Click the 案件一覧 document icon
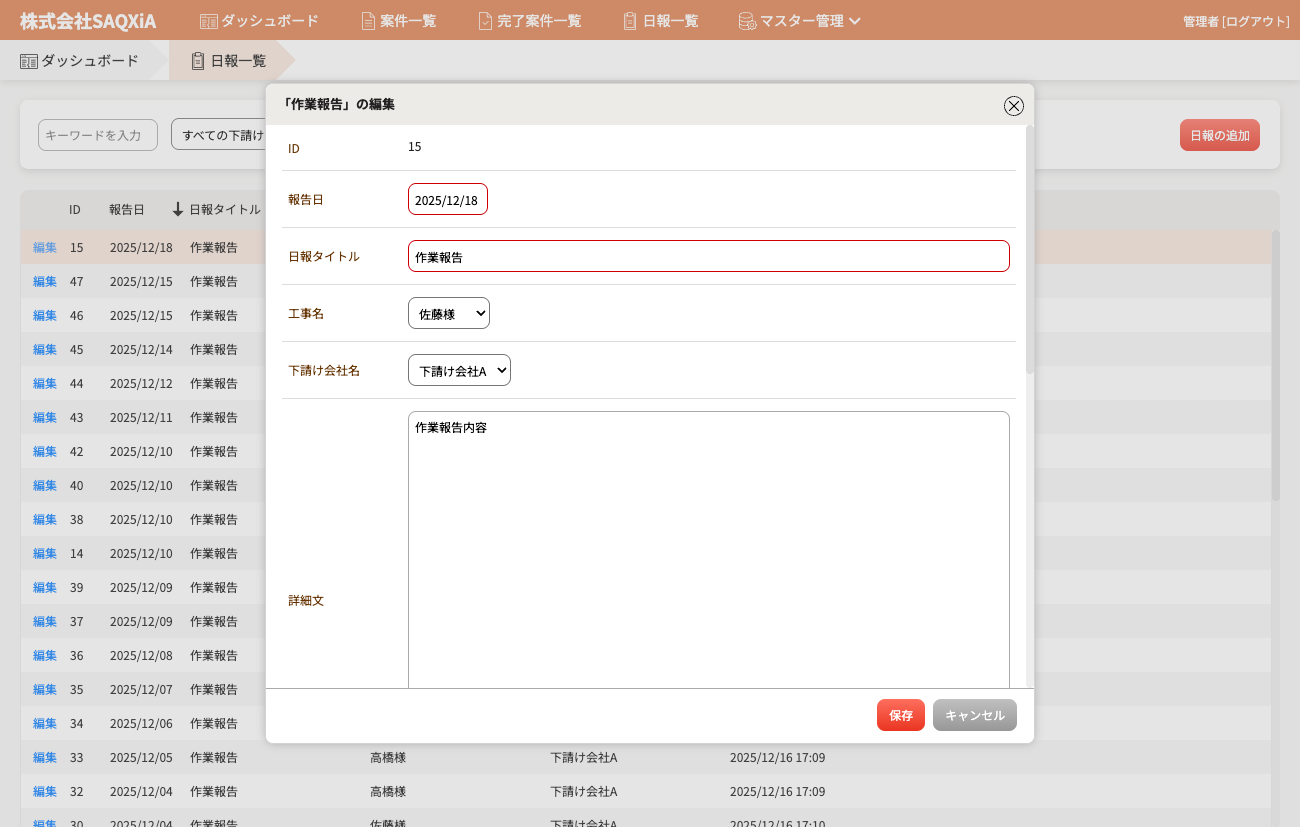 pos(368,21)
